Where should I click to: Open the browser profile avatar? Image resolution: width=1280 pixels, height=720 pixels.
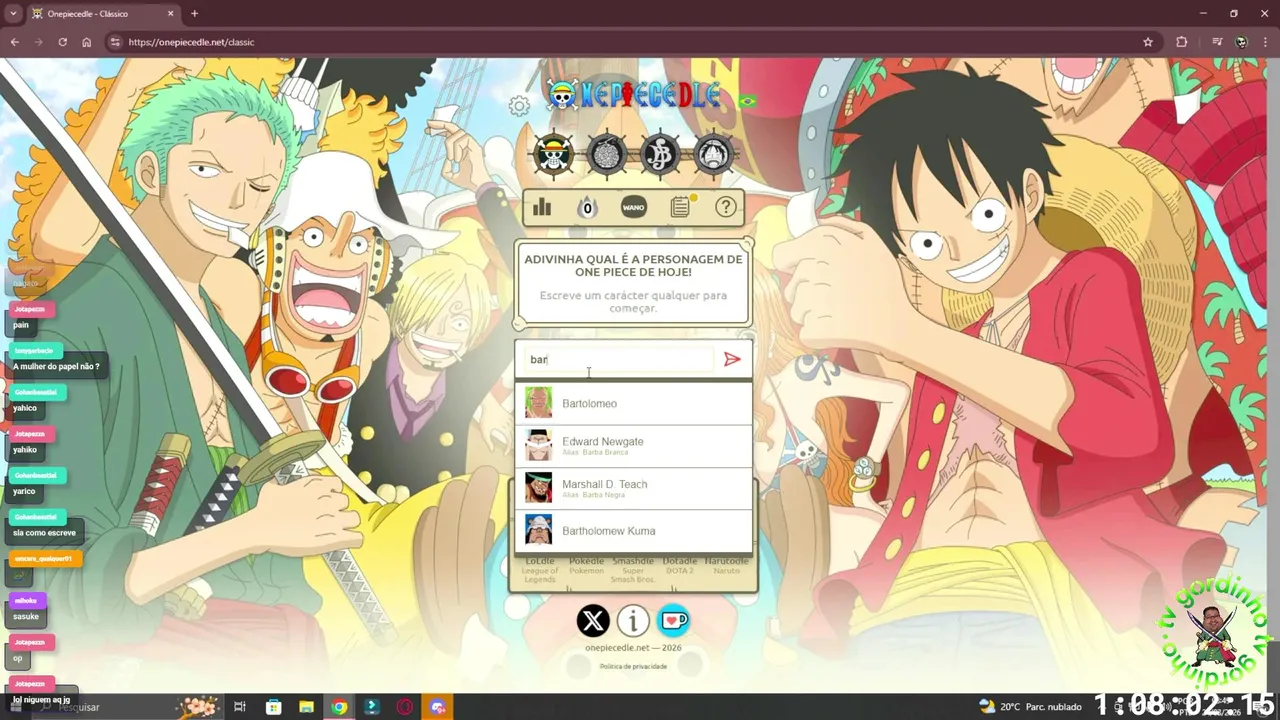pyautogui.click(x=1241, y=42)
